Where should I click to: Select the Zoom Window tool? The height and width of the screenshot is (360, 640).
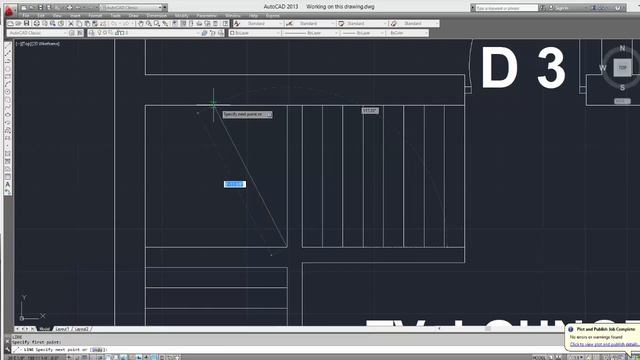pos(157,24)
